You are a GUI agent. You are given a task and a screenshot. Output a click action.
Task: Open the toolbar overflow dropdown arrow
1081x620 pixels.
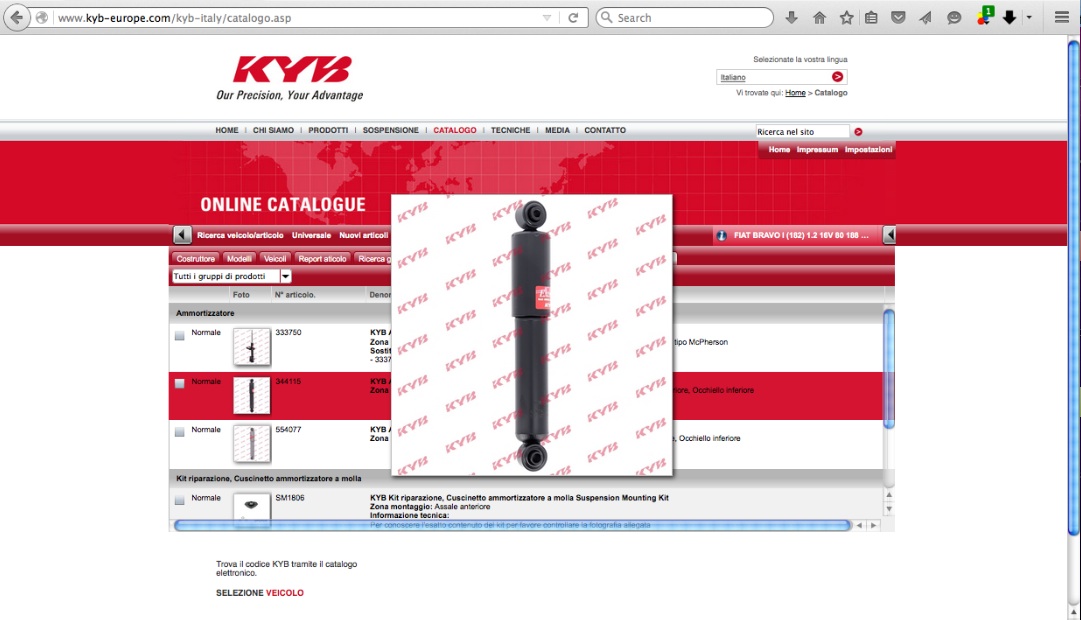[x=1029, y=18]
